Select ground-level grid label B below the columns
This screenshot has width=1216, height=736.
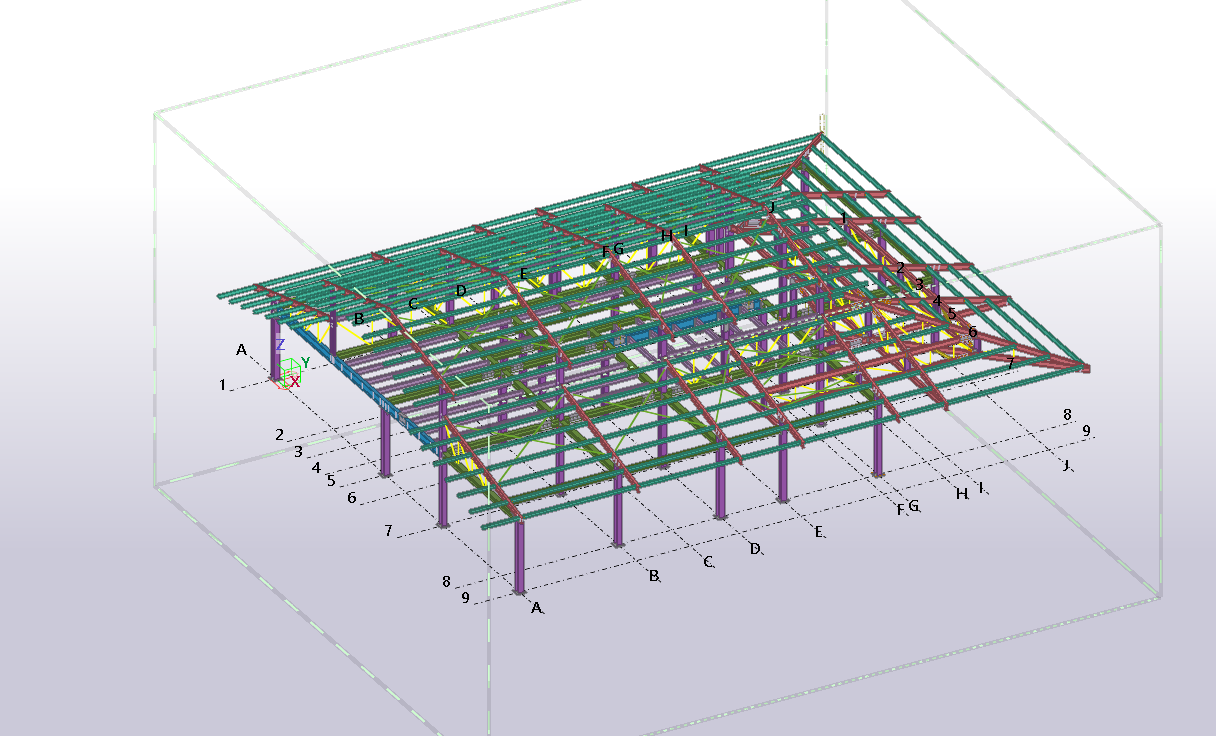click(x=654, y=576)
